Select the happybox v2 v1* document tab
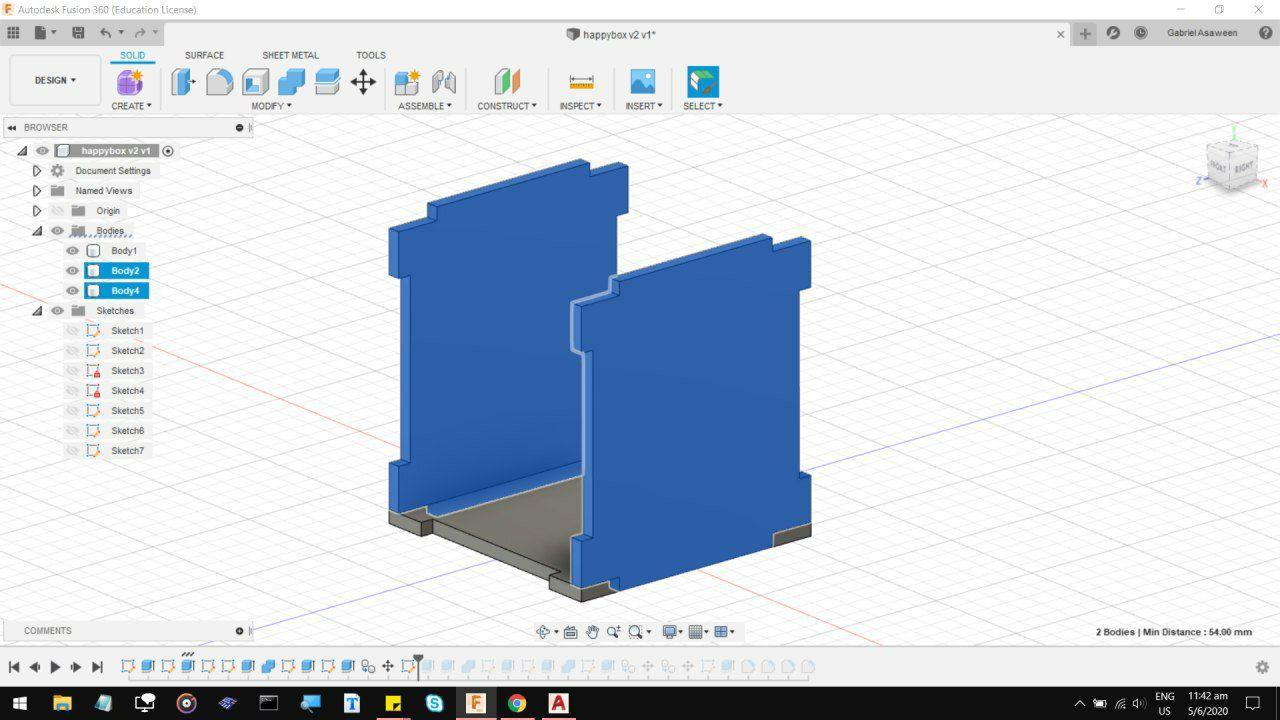 pyautogui.click(x=611, y=34)
